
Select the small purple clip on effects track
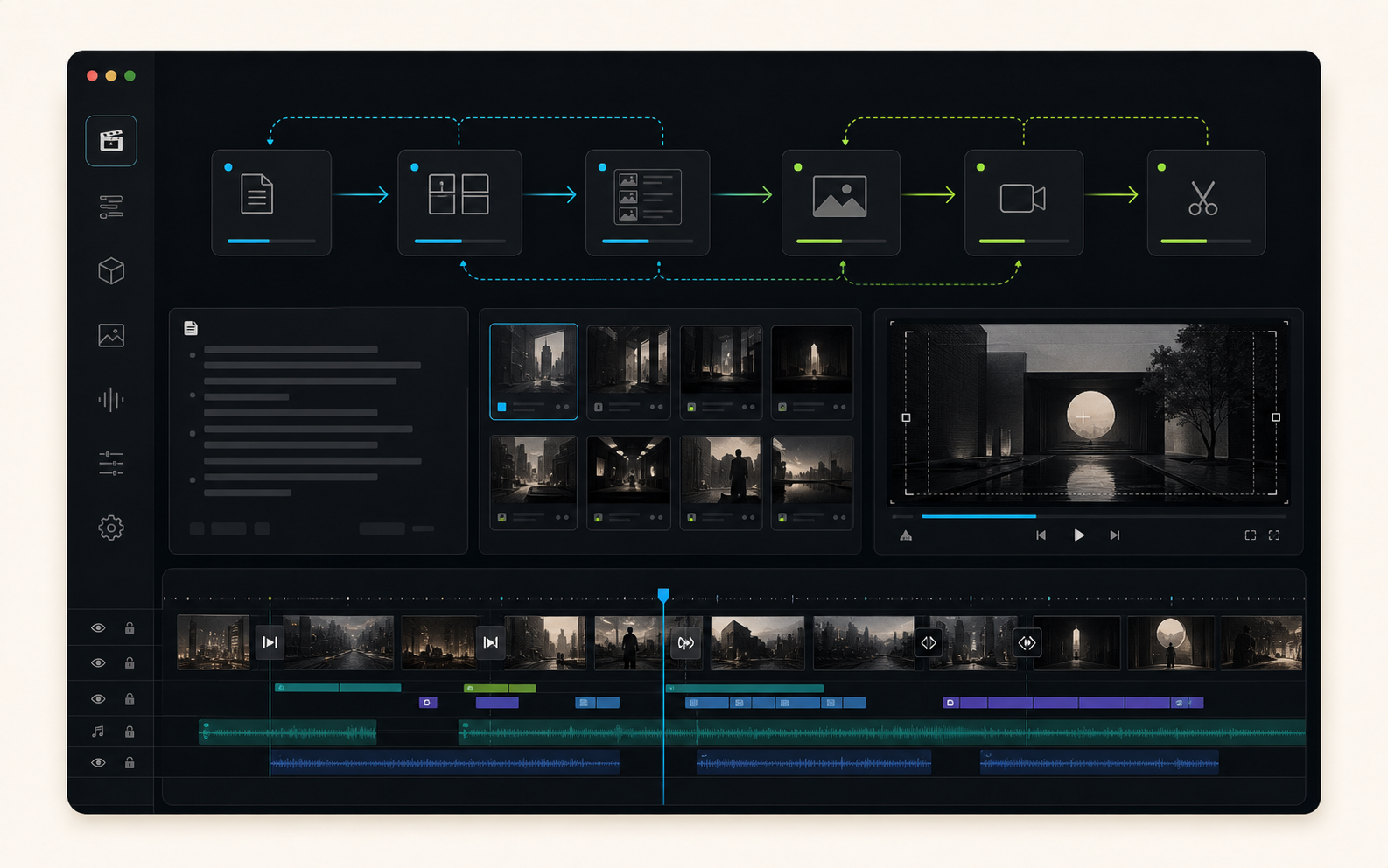click(x=427, y=703)
